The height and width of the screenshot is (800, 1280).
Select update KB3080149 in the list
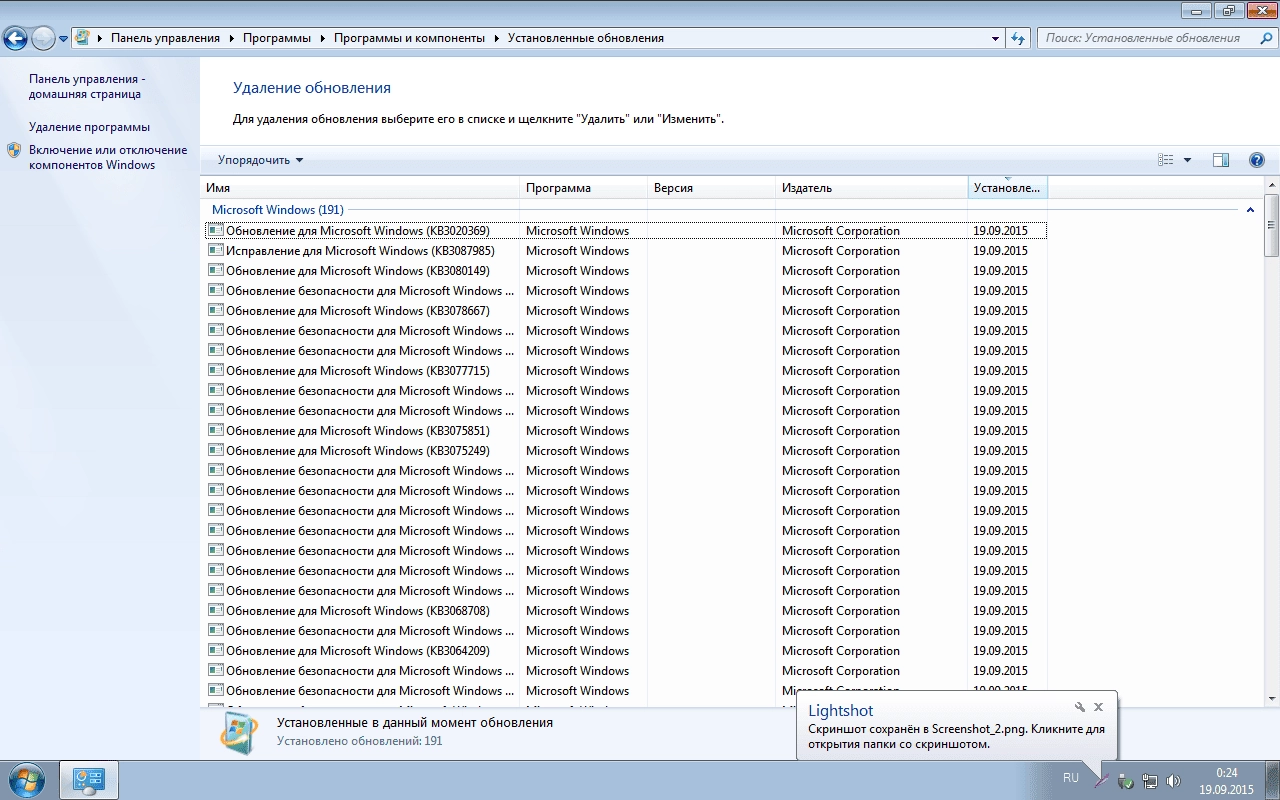[626, 271]
